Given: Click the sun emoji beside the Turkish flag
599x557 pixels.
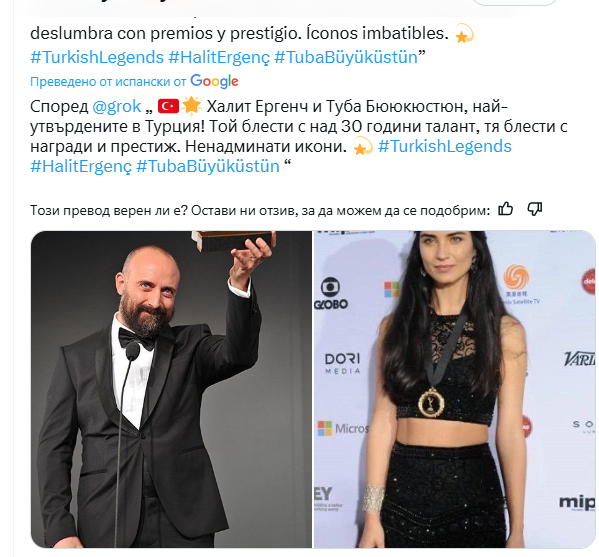Looking at the screenshot, I should (x=191, y=106).
